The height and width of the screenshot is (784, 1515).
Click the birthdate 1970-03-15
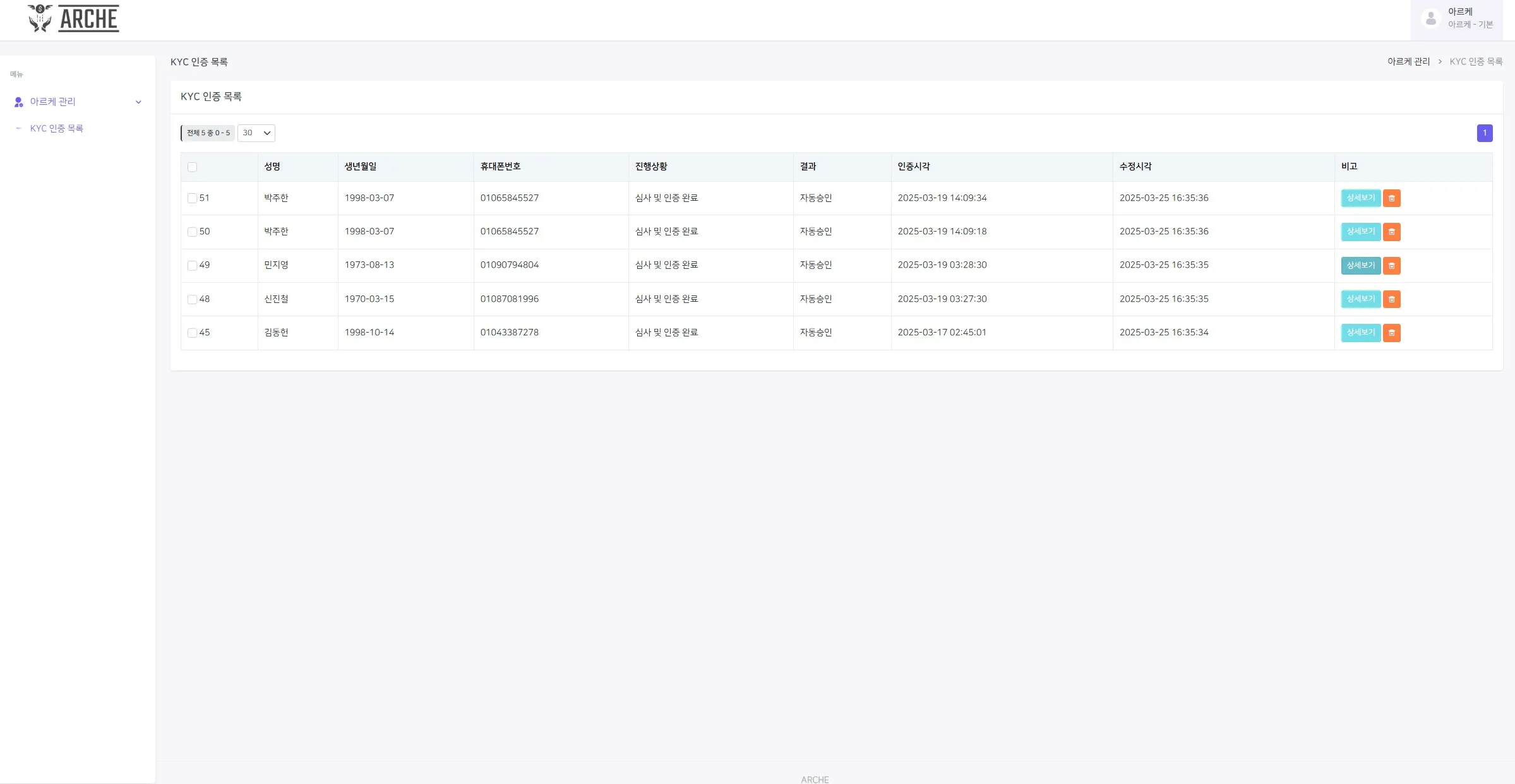tap(369, 299)
